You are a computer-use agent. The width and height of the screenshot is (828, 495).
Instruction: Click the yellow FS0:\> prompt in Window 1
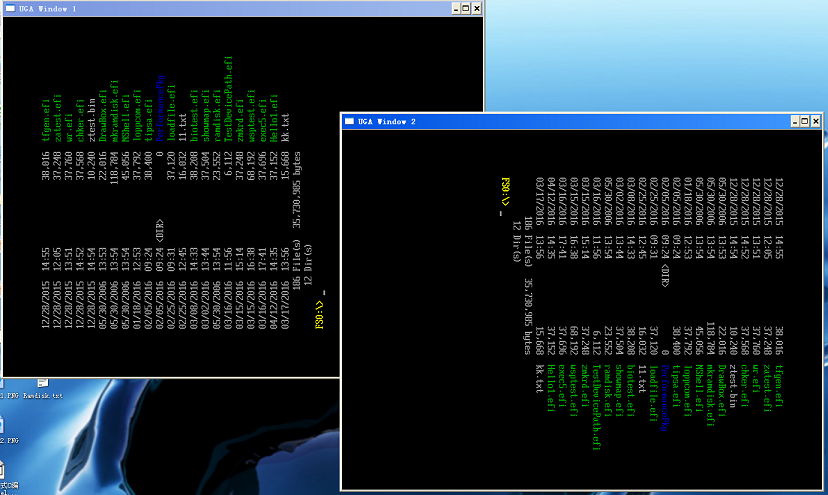point(319,314)
